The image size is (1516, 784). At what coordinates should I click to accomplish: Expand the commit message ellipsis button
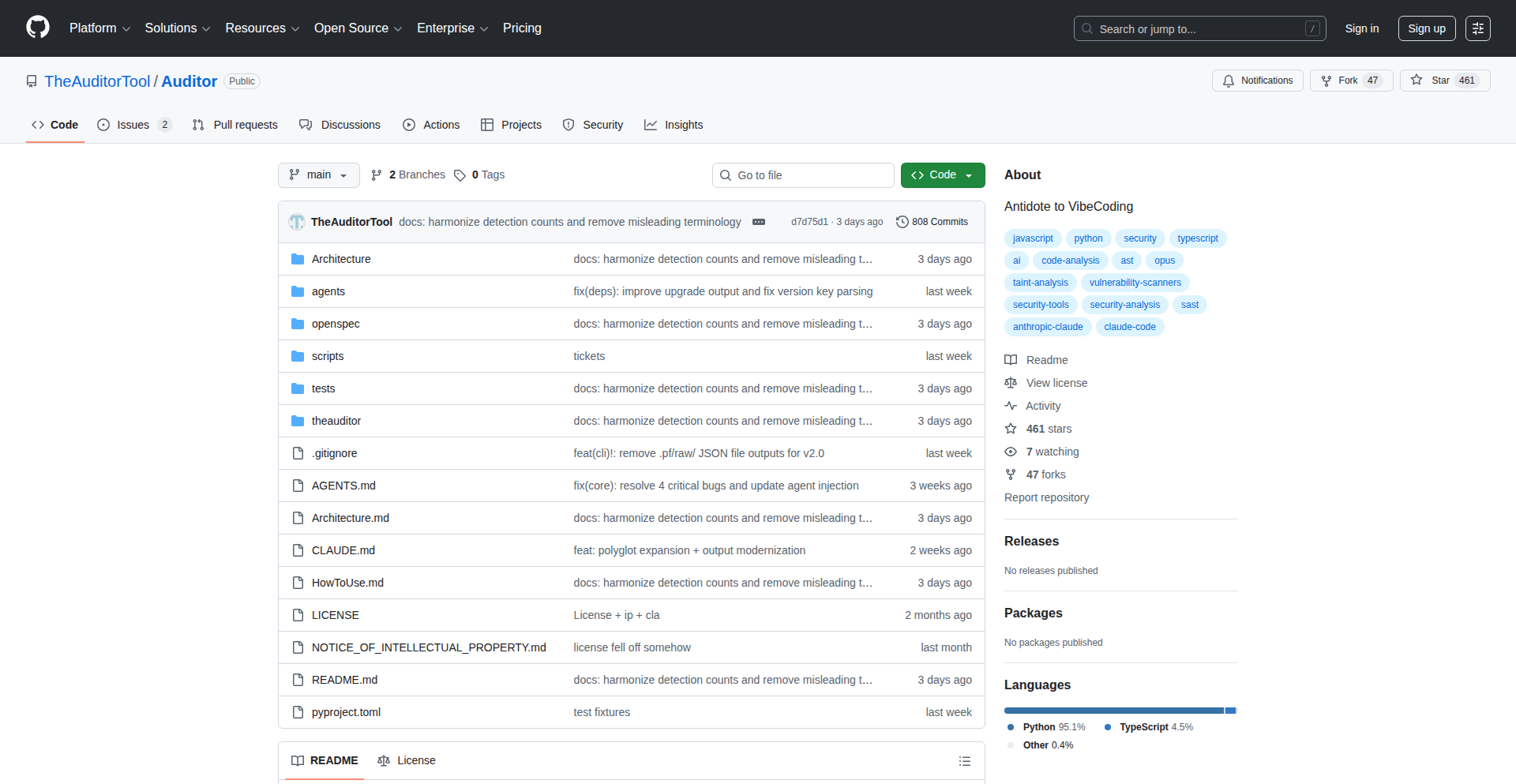[x=759, y=222]
